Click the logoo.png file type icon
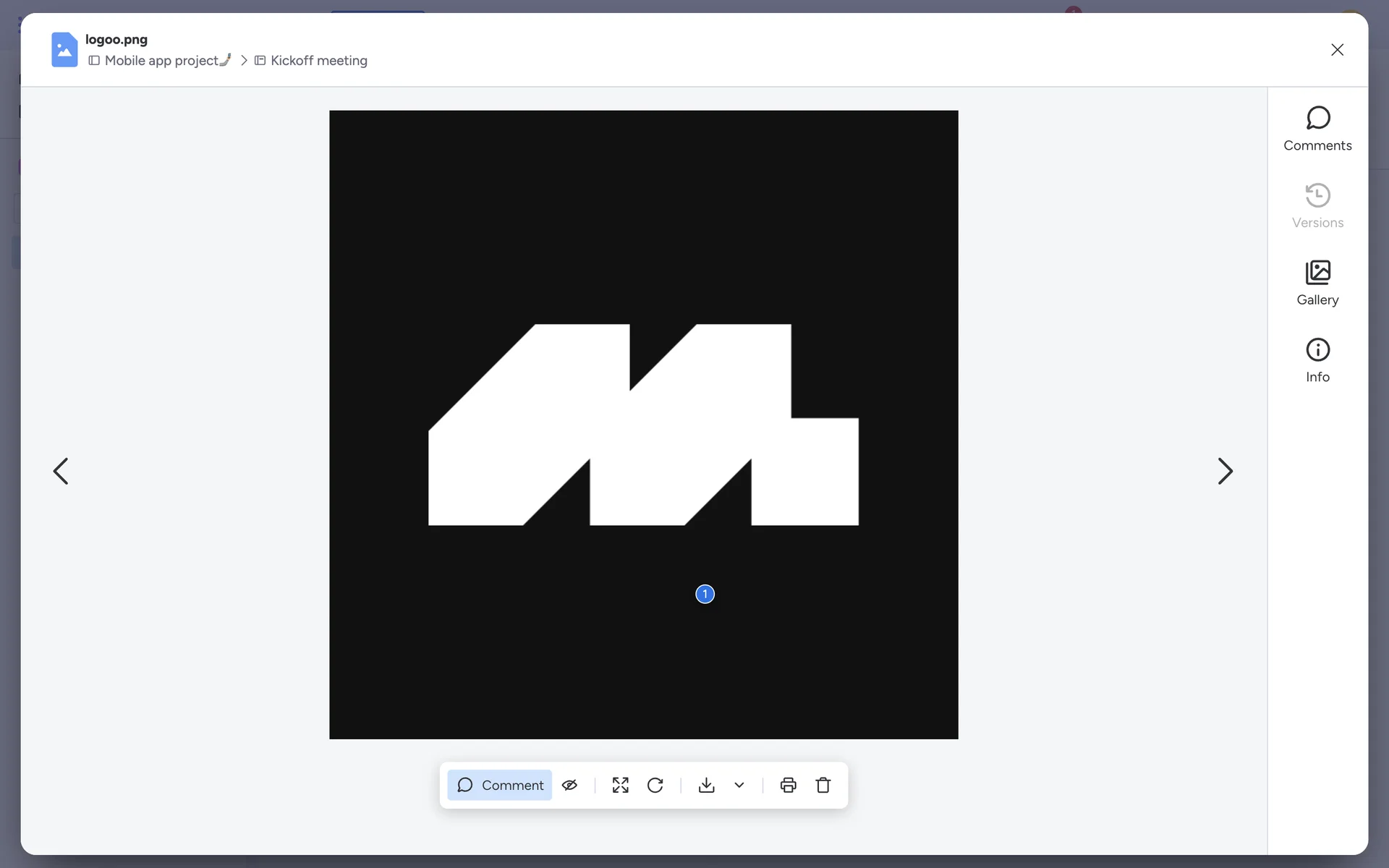1389x868 pixels. click(x=64, y=49)
